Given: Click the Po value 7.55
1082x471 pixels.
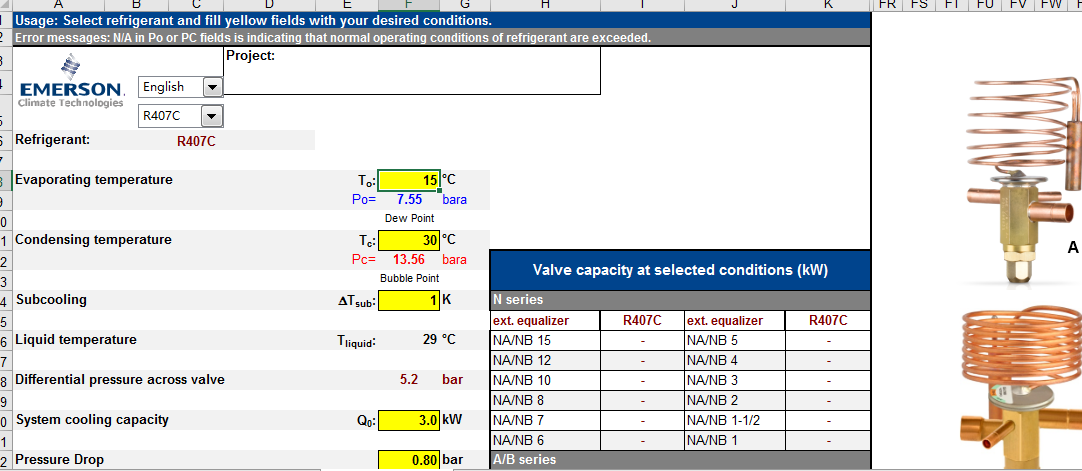Looking at the screenshot, I should (409, 200).
